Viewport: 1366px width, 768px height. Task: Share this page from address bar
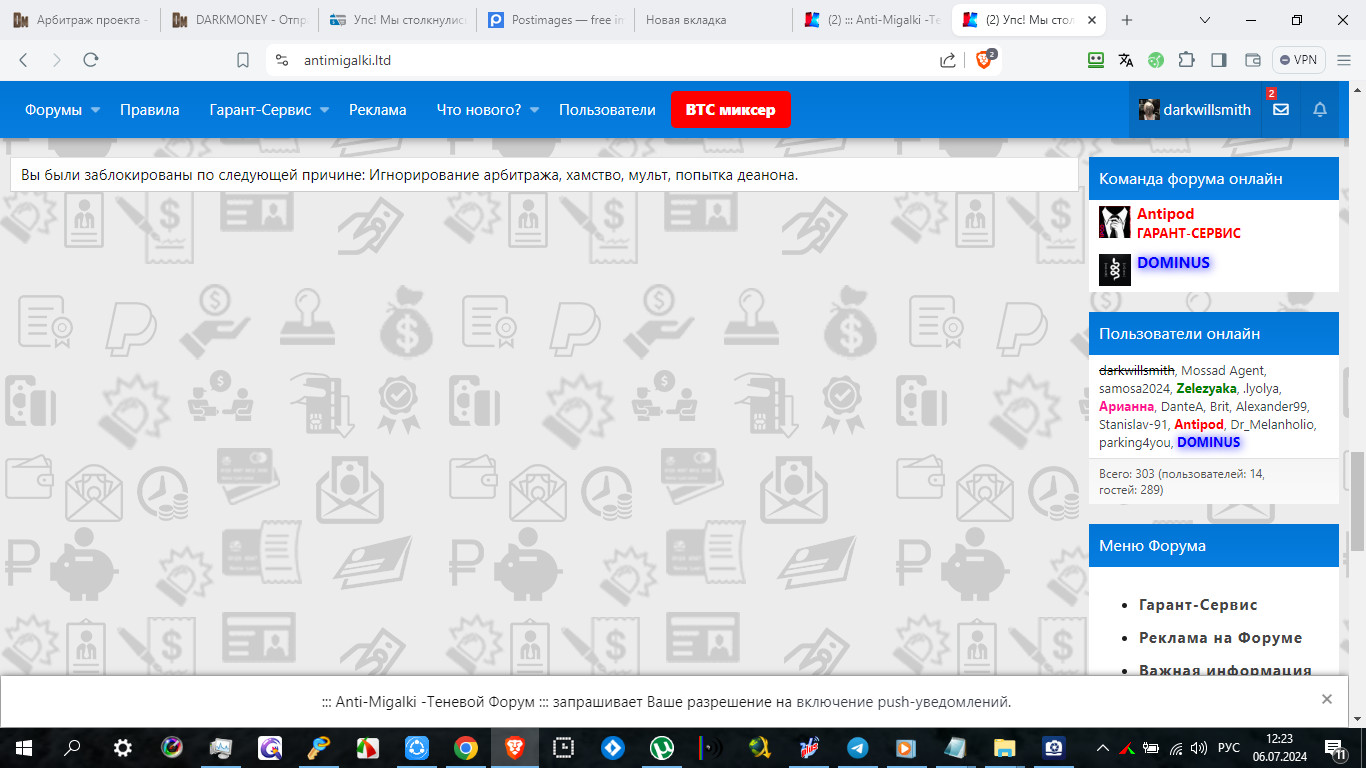(947, 60)
